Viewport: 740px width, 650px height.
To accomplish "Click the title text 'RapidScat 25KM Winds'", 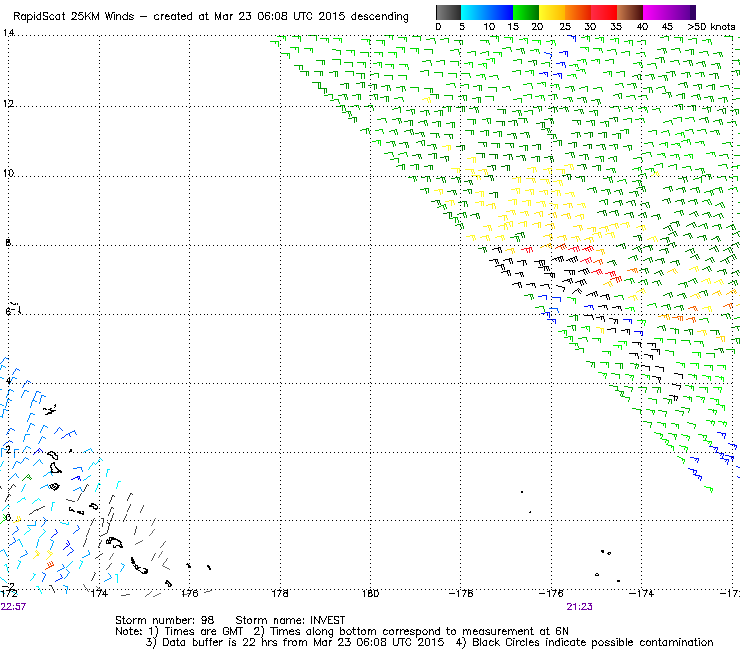I will [74, 17].
